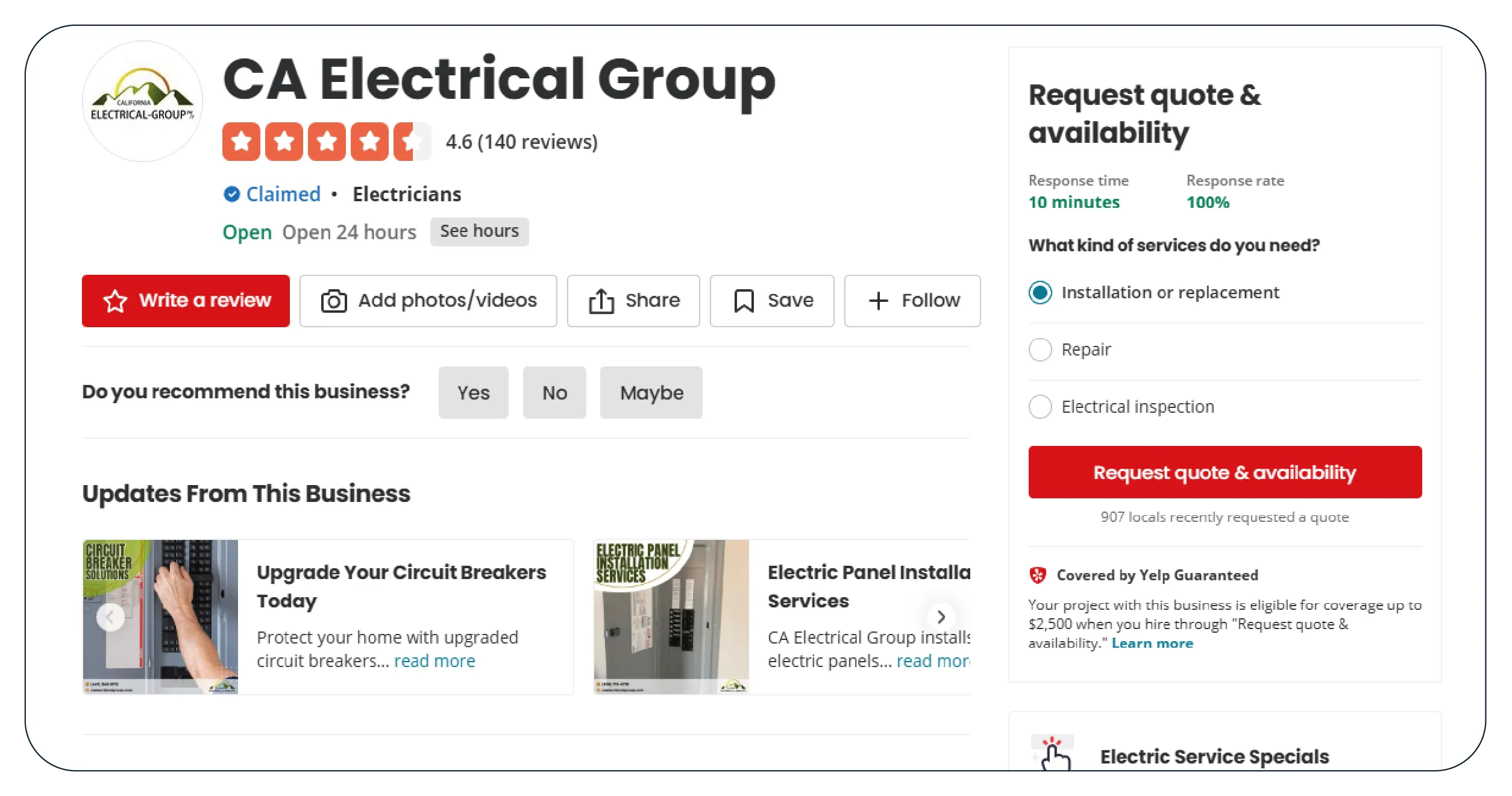The image size is (1512, 796).
Task: Show next business update with right chevron
Action: 941,616
